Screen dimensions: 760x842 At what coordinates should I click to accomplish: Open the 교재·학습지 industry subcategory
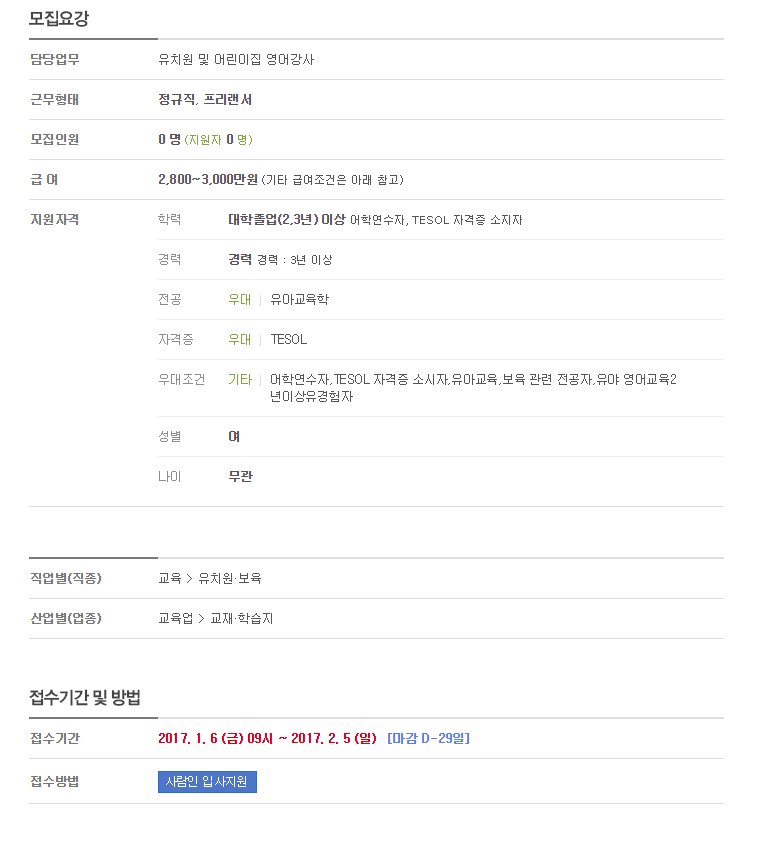click(x=242, y=618)
